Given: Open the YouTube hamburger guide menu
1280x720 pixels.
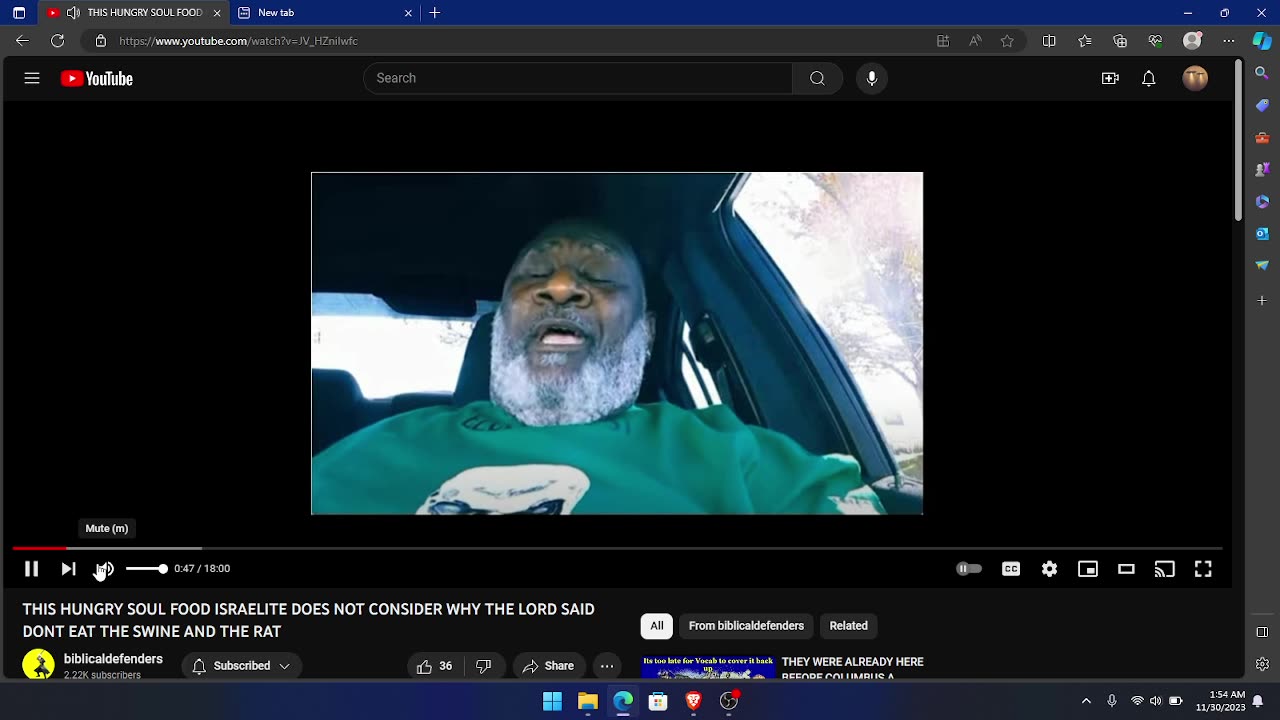Looking at the screenshot, I should (x=32, y=78).
